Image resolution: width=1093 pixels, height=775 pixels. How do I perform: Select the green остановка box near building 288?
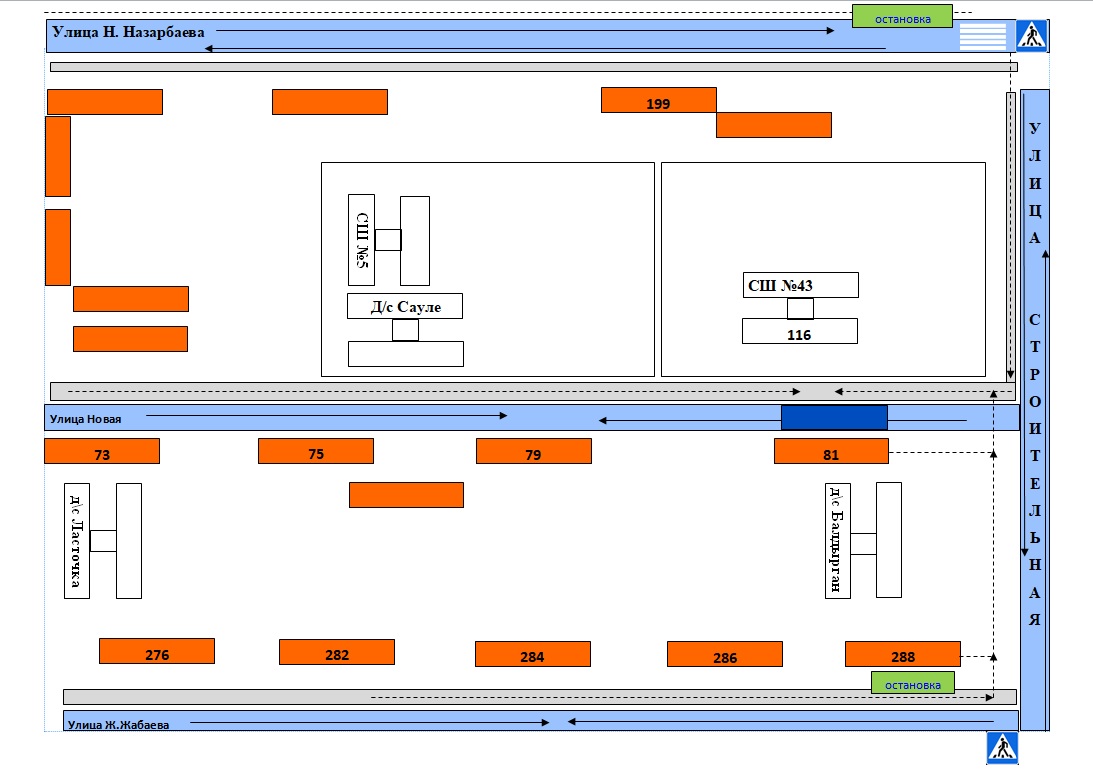click(912, 683)
